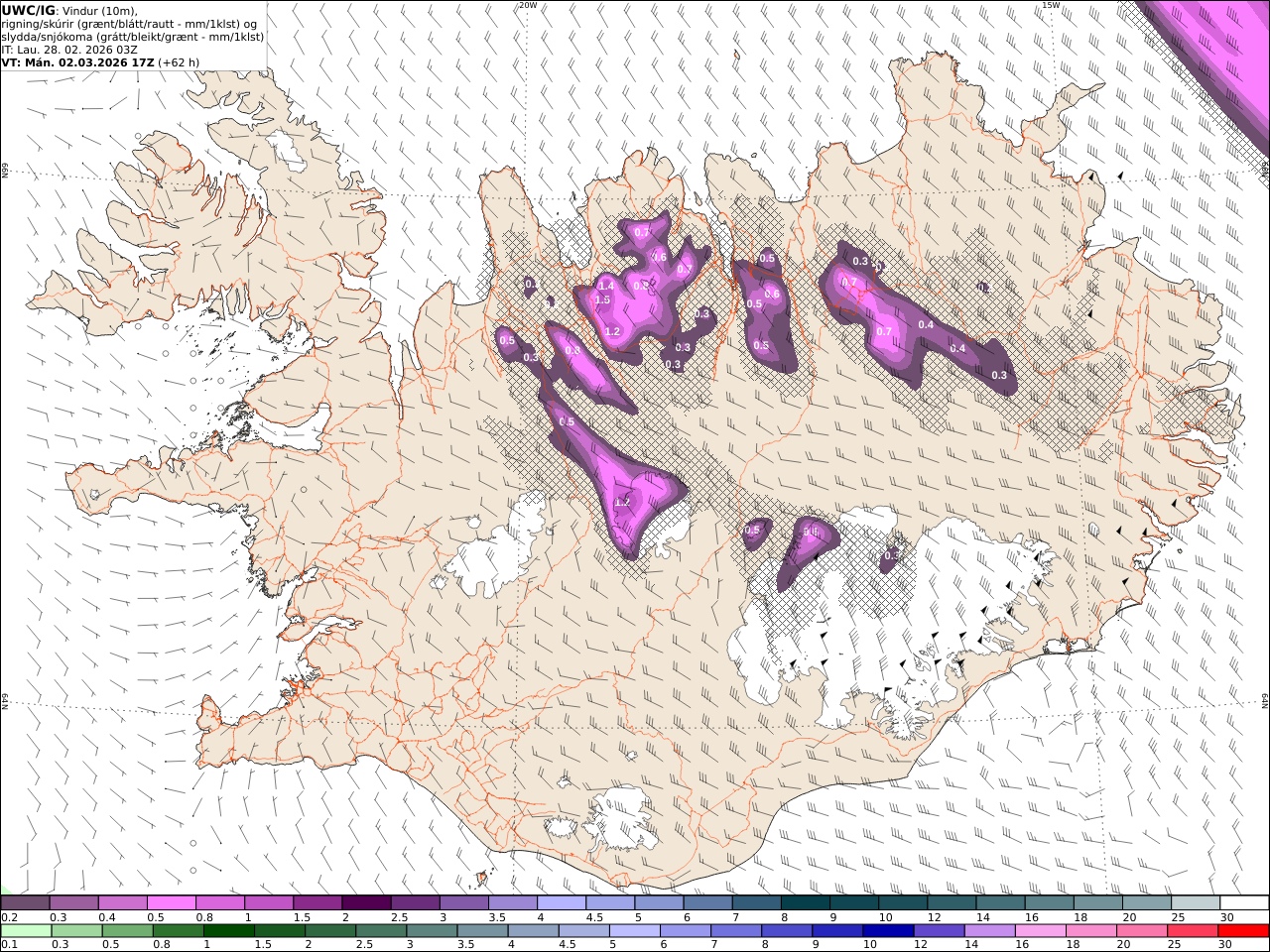Image resolution: width=1270 pixels, height=952 pixels.
Task: Select the dark teal 8–9 swatch, upper legend
Action: point(806,903)
